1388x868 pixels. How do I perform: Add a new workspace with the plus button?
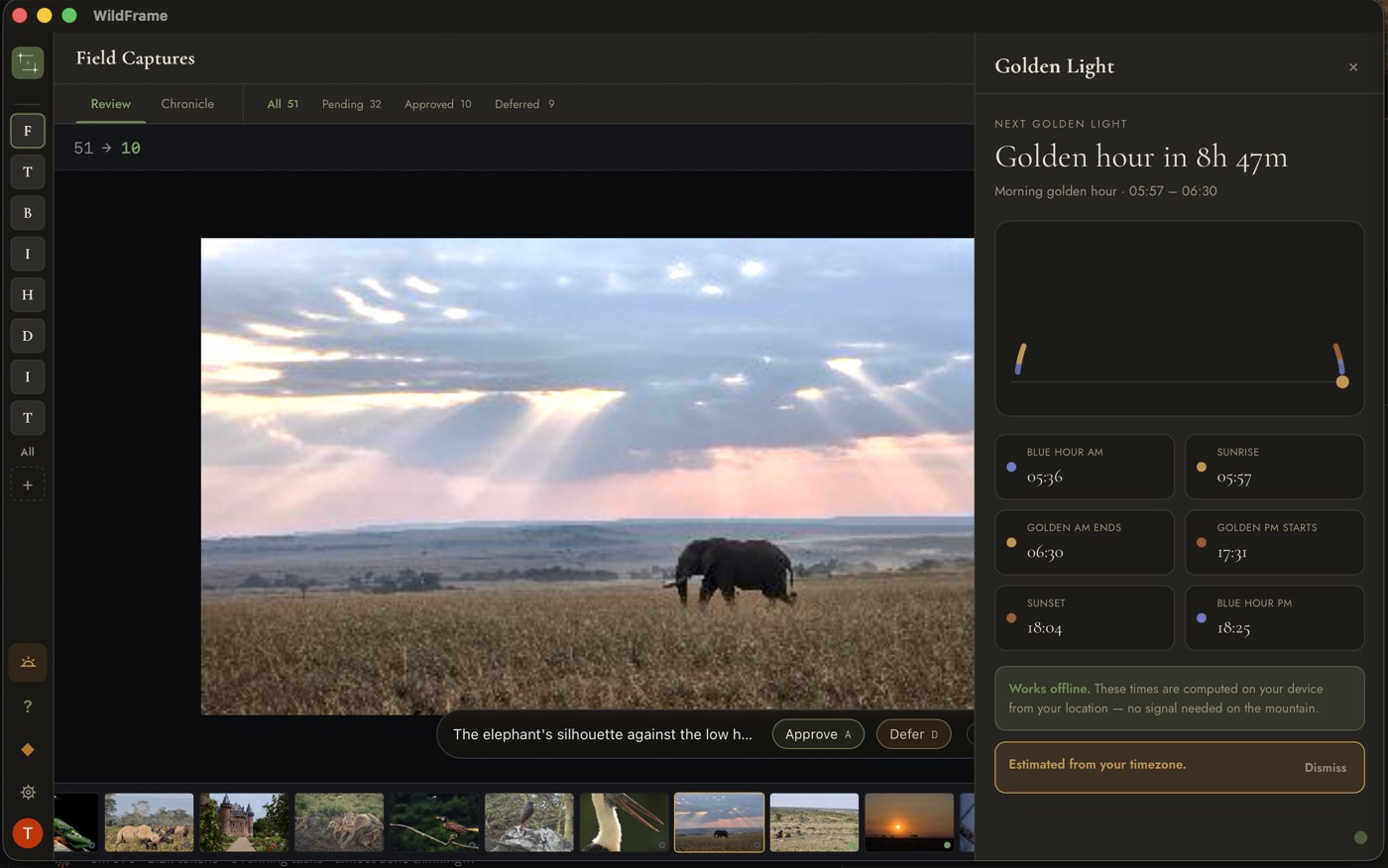[x=28, y=486]
